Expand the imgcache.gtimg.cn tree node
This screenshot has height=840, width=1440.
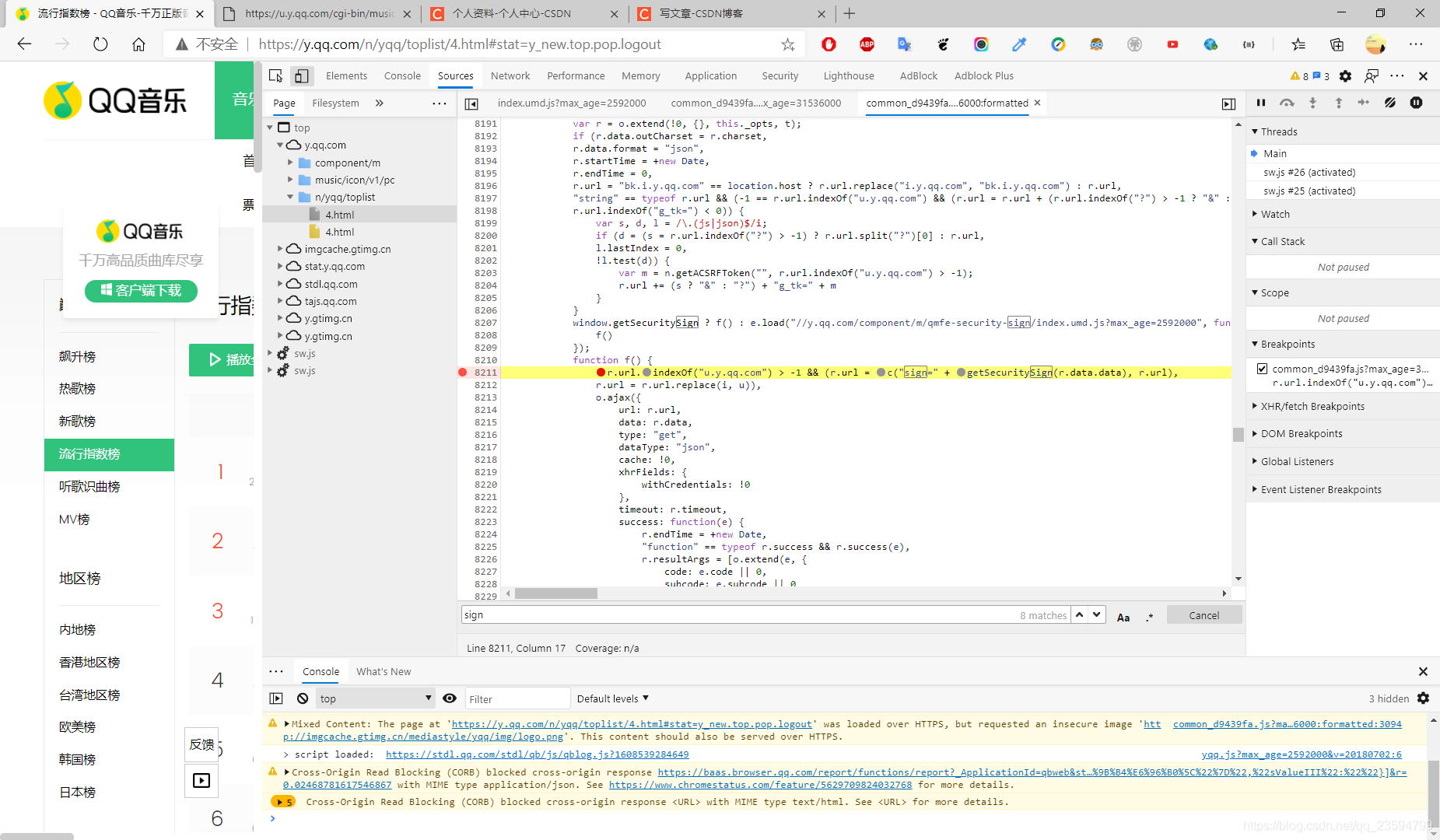click(x=280, y=249)
